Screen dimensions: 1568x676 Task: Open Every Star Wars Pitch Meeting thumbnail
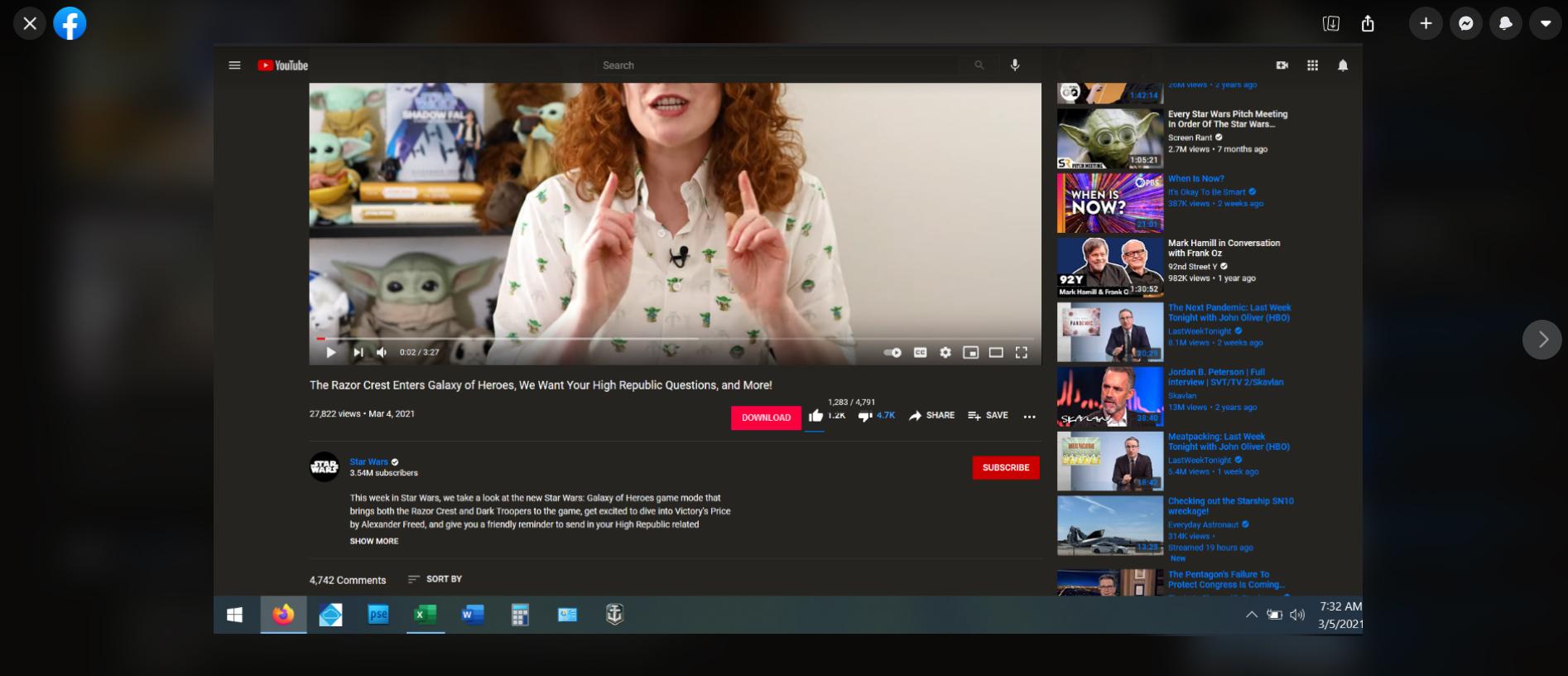point(1109,138)
